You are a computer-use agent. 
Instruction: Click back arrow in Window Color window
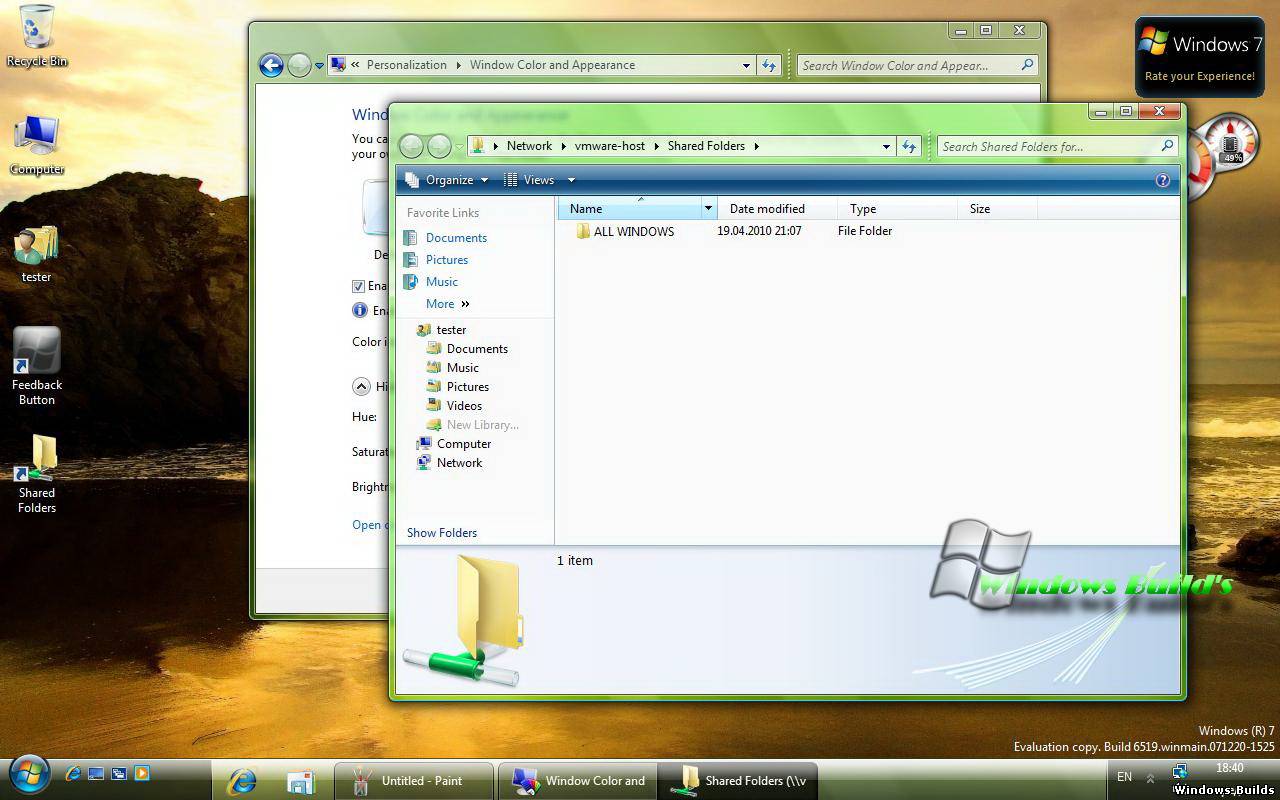point(271,65)
